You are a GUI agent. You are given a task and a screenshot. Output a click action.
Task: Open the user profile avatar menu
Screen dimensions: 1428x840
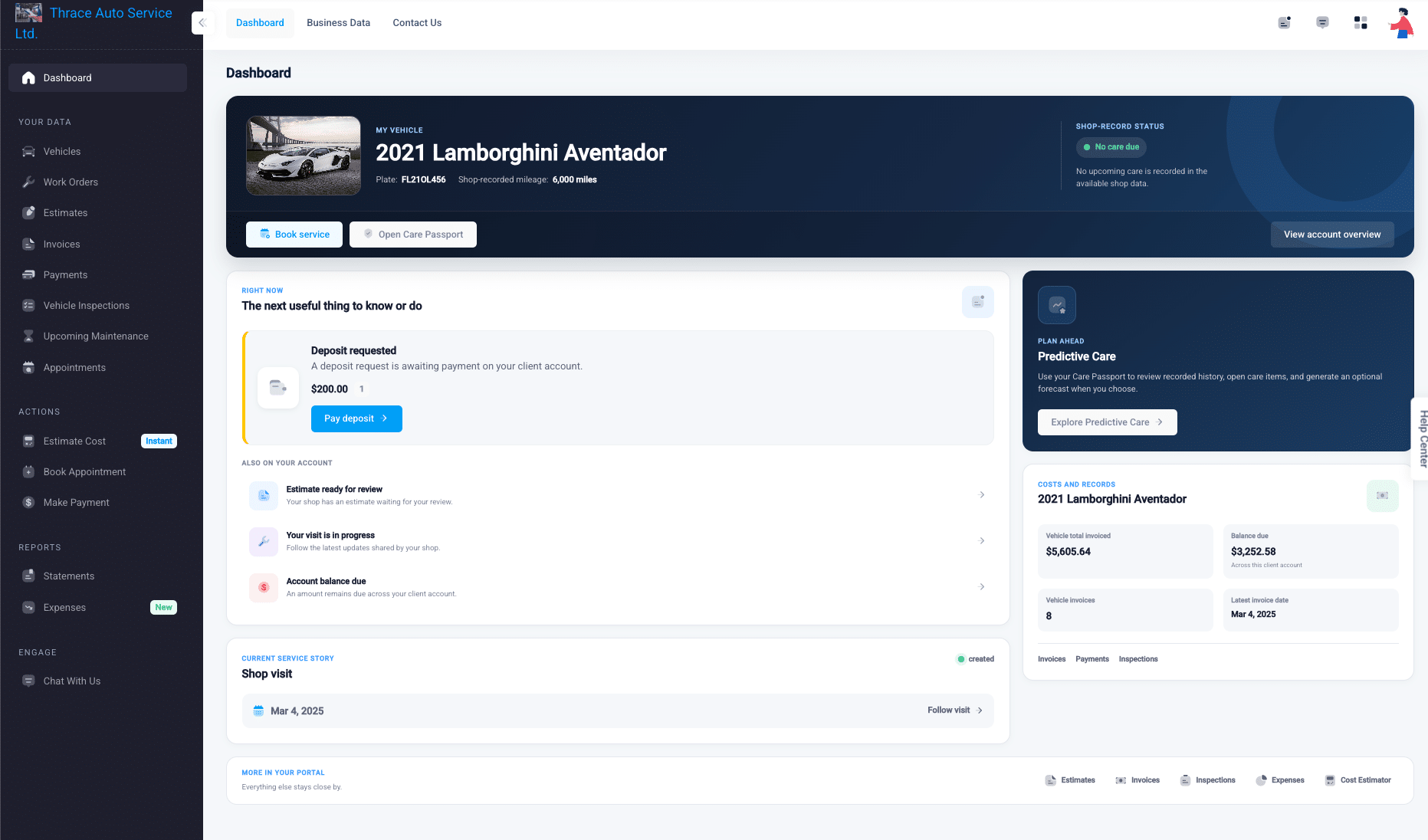(1402, 23)
